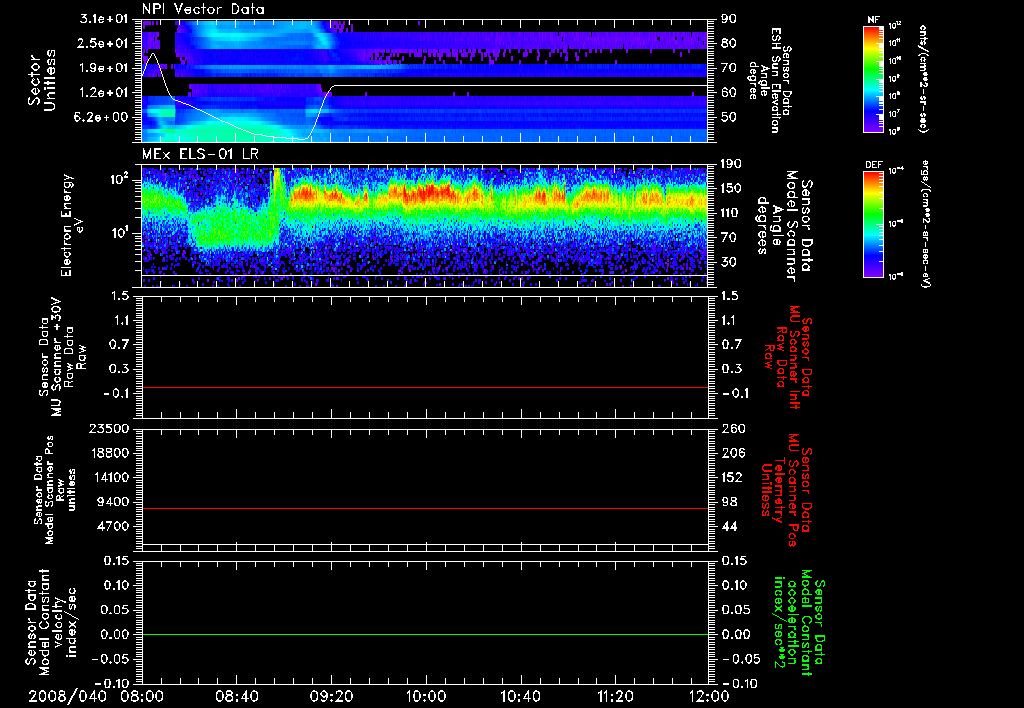Viewport: 1024px width, 708px height.
Task: Click the '09:20' time axis label
Action: coord(331,696)
